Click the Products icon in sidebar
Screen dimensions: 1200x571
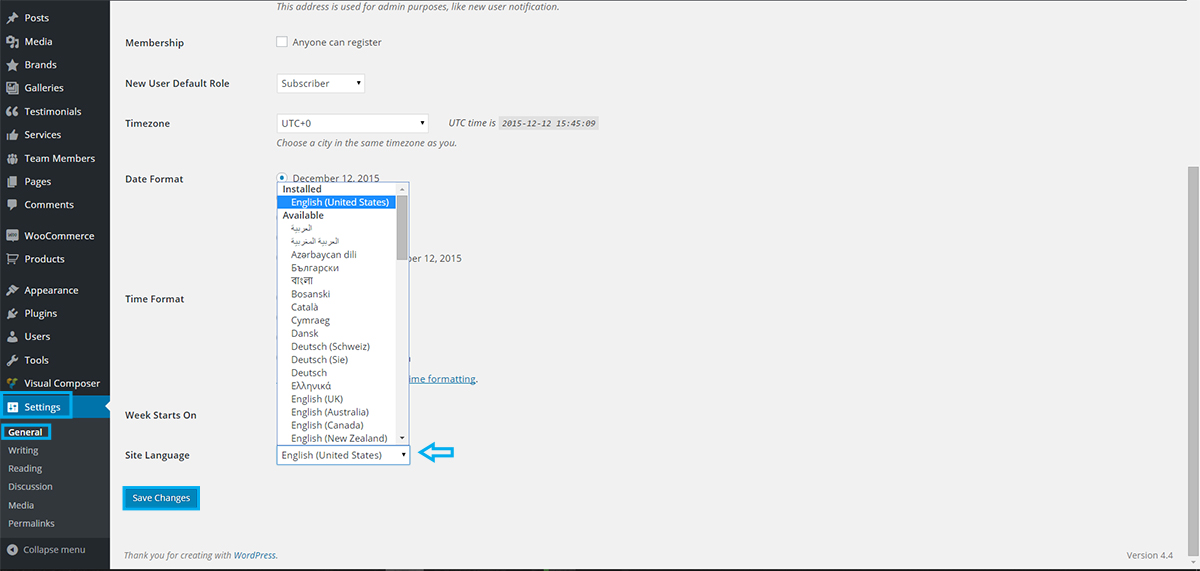12,259
